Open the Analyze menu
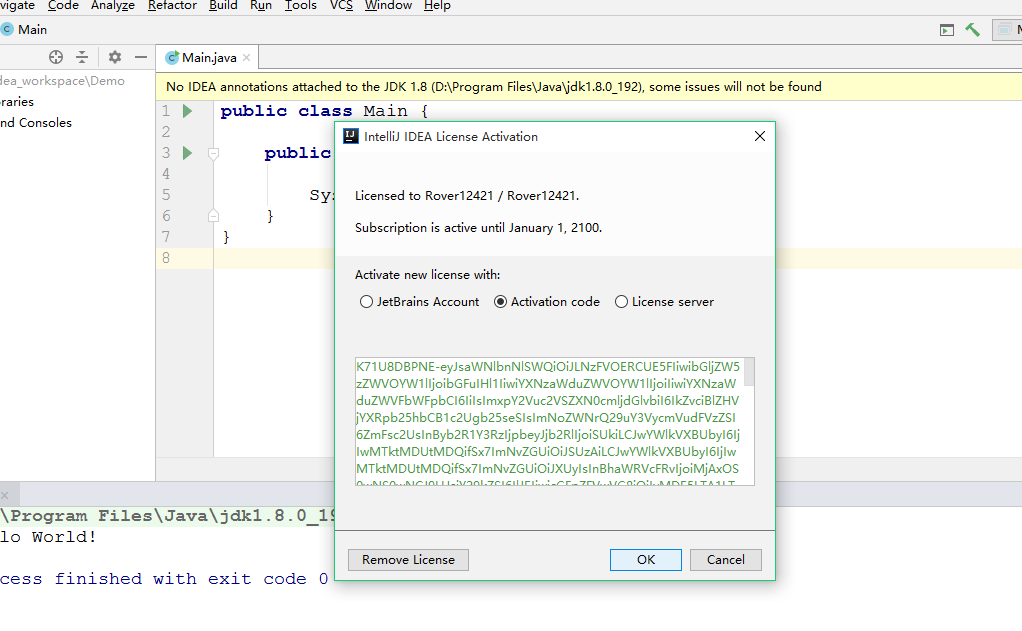The width and height of the screenshot is (1022, 631). [x=113, y=6]
